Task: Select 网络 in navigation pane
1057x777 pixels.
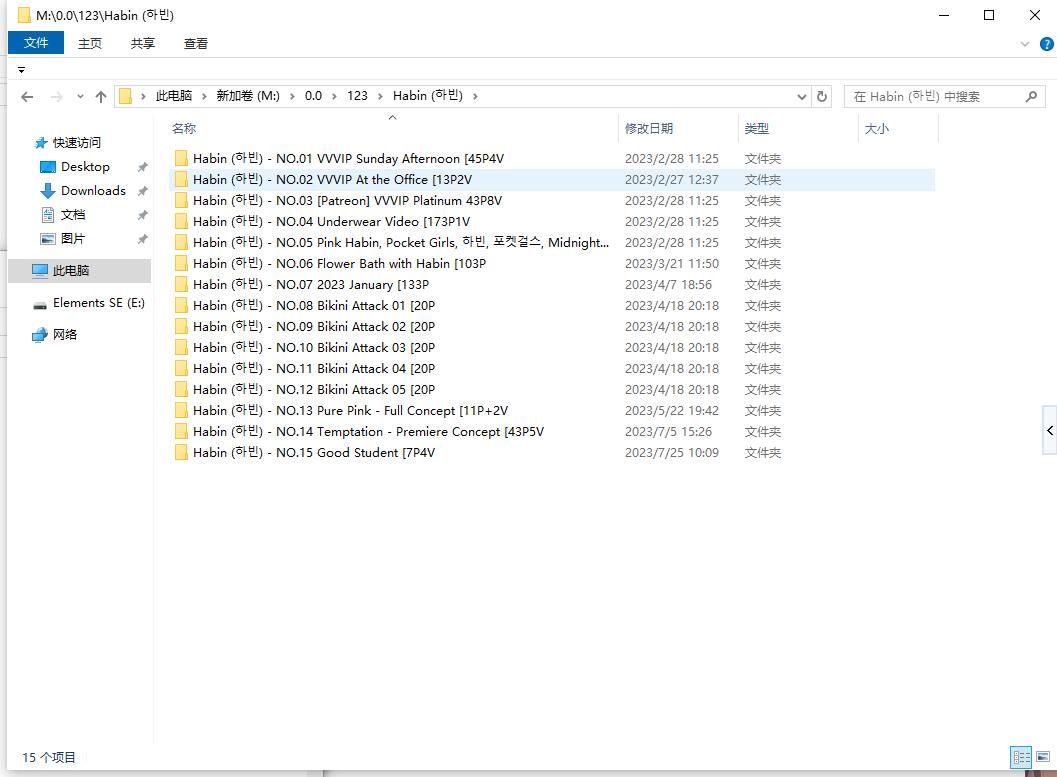Action: tap(65, 334)
